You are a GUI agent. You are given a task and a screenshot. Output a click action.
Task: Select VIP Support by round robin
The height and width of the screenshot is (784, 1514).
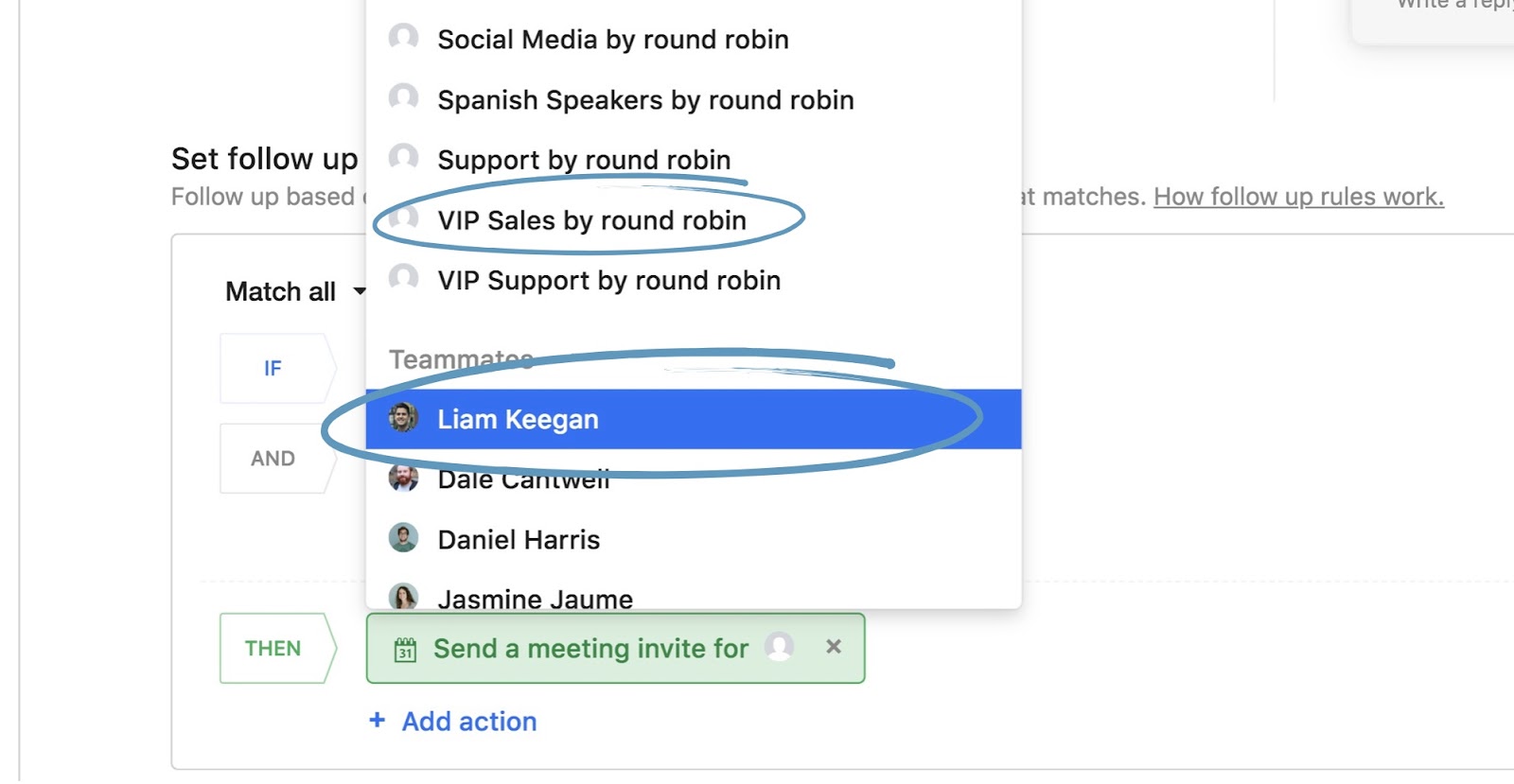[x=608, y=281]
